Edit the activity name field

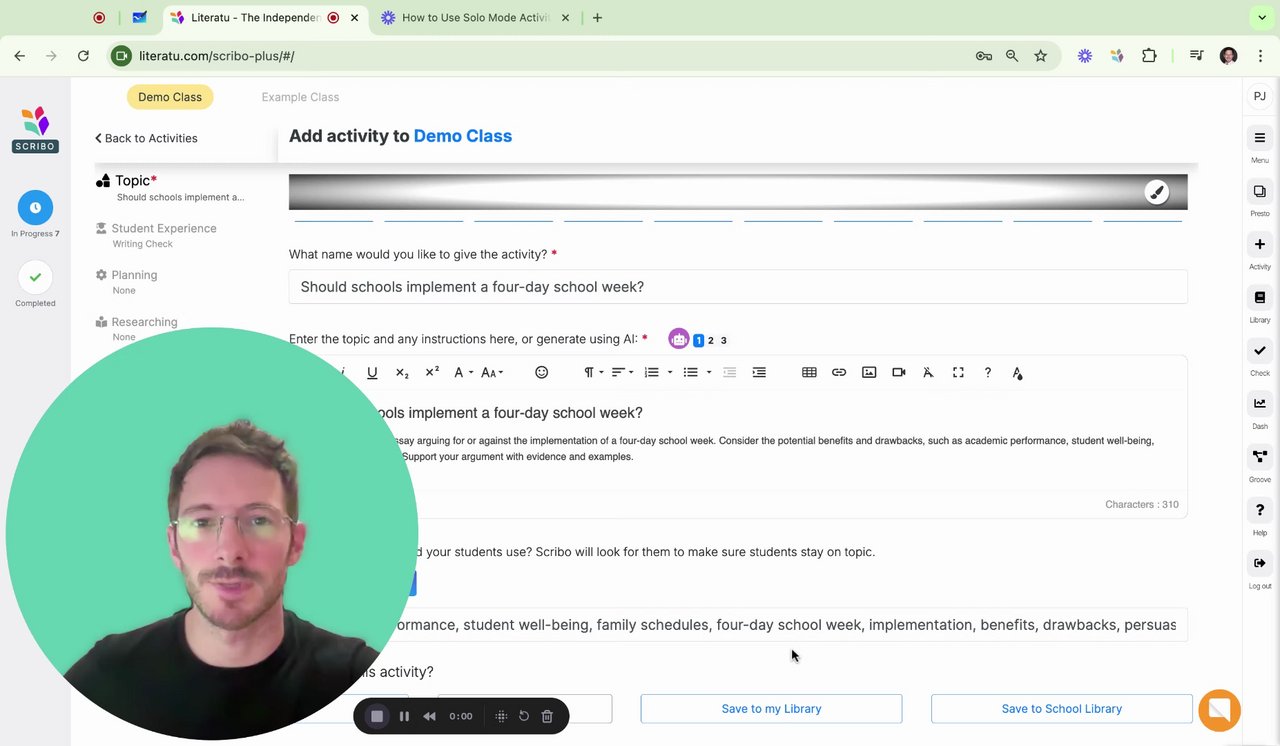738,287
